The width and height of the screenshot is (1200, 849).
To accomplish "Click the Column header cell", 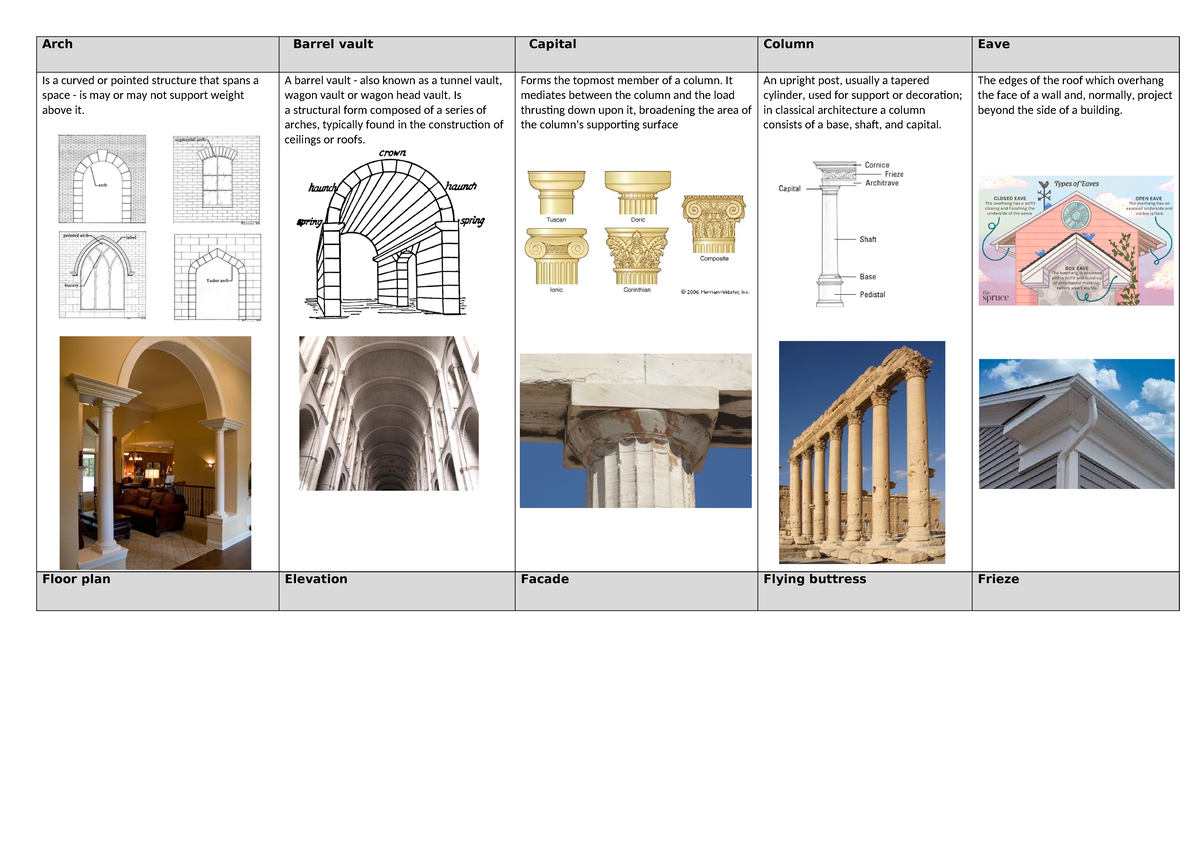I will (864, 53).
